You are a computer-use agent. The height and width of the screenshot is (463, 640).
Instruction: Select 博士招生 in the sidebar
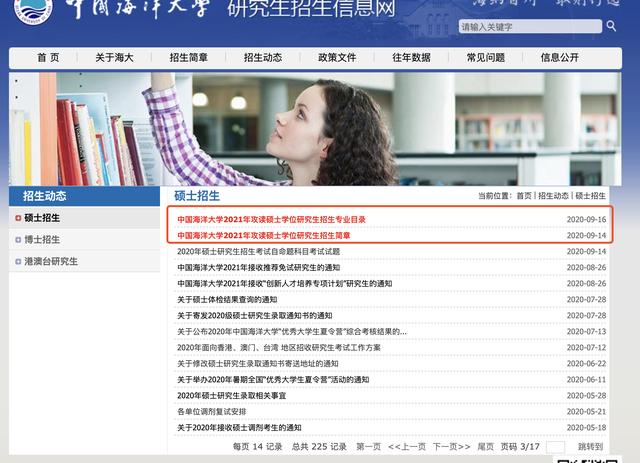click(42, 240)
